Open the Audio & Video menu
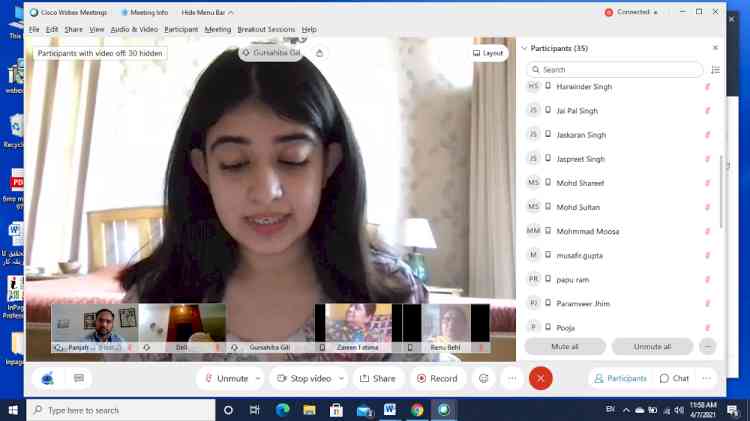The width and height of the screenshot is (750, 421). click(x=134, y=29)
